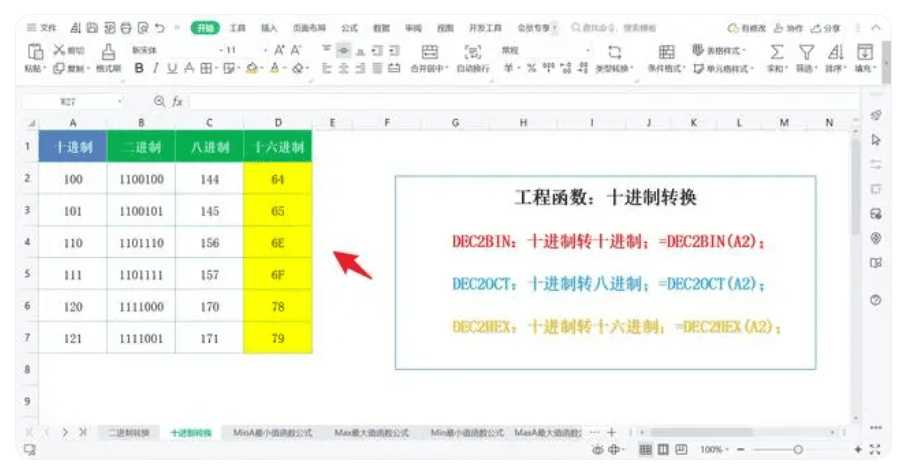Image resolution: width=910 pixels, height=475 pixels.
Task: Expand the font size dropdown
Action: click(265, 49)
